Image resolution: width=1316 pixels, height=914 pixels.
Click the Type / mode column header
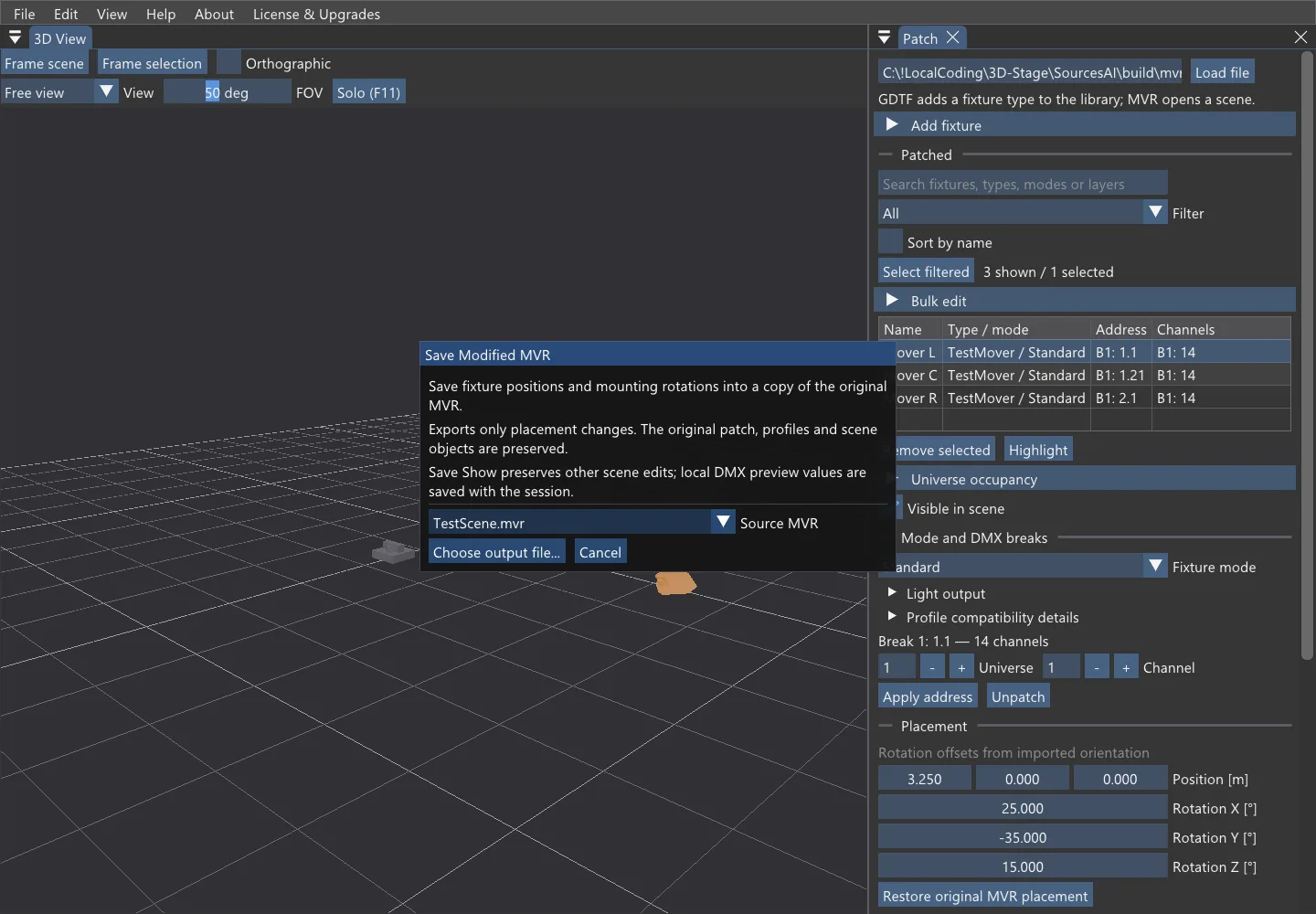(x=1016, y=329)
